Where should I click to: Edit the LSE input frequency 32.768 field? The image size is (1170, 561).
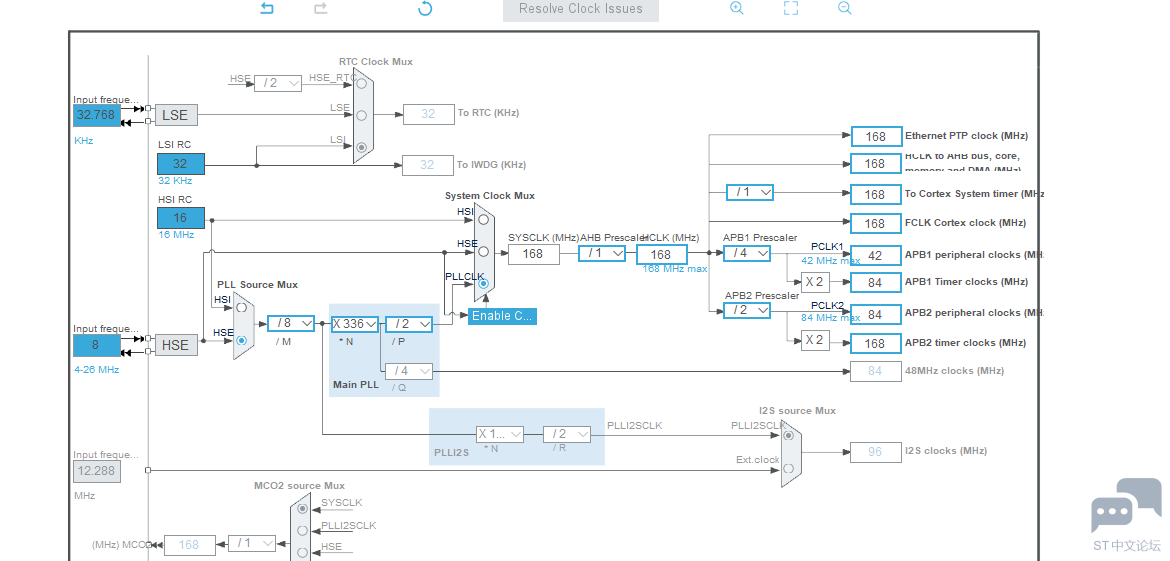pos(97,115)
